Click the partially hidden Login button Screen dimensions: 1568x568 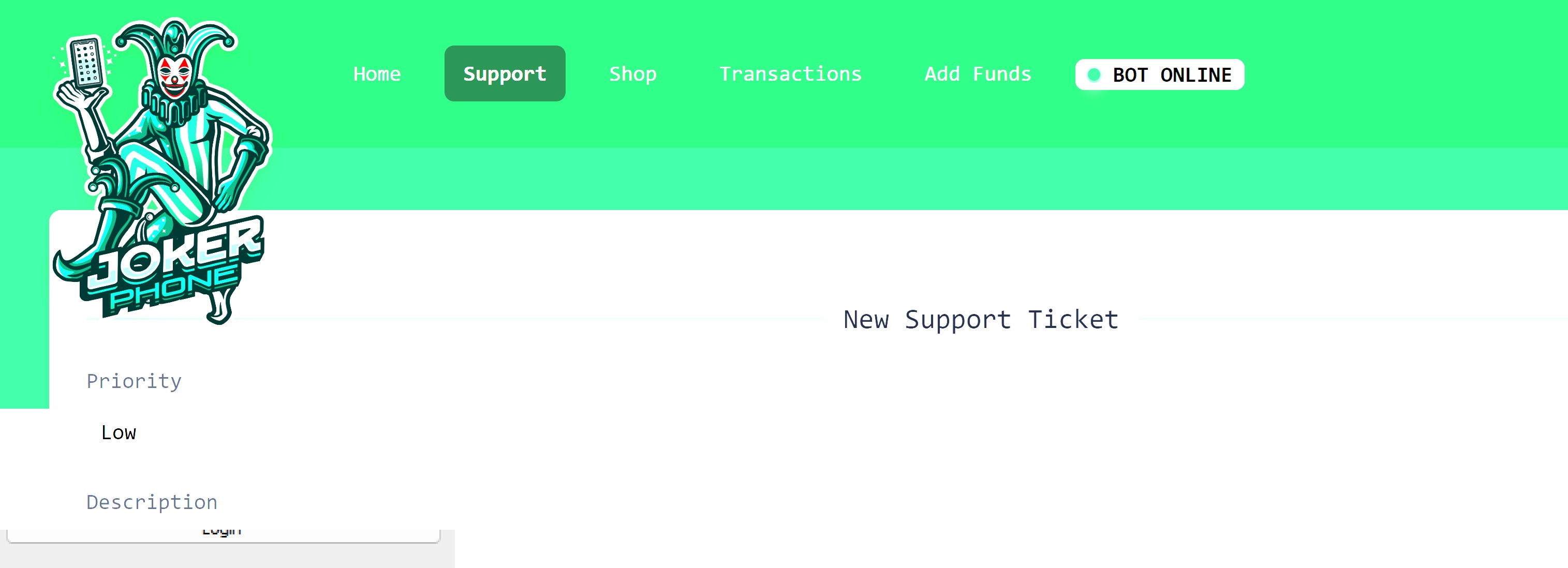223,535
